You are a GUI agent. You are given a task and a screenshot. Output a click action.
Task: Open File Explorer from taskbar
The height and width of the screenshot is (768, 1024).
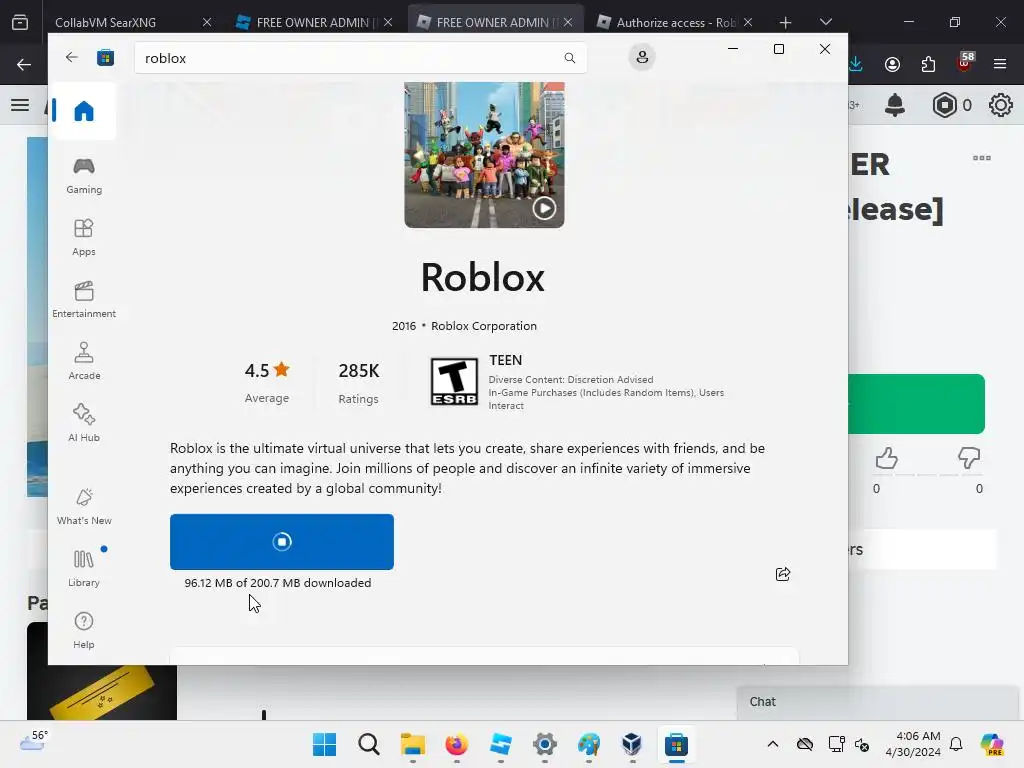(413, 744)
